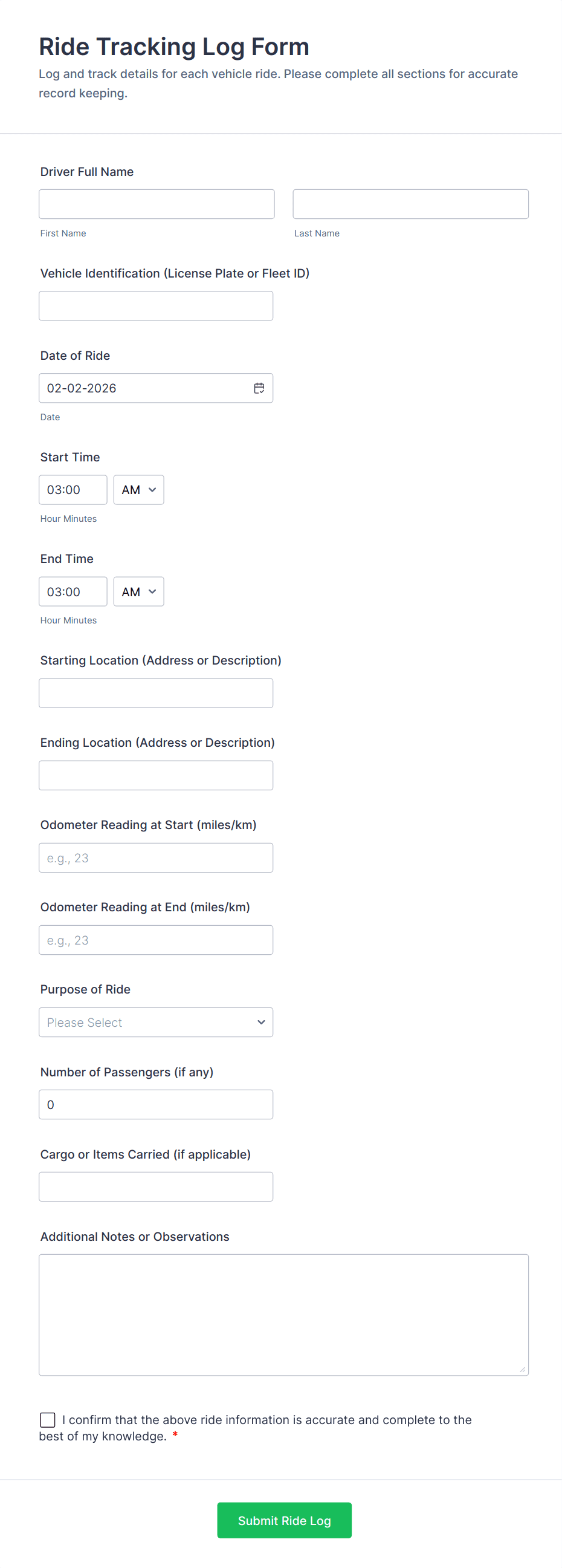The height and width of the screenshot is (1568, 562).
Task: Click the First Name input field
Action: click(x=157, y=204)
